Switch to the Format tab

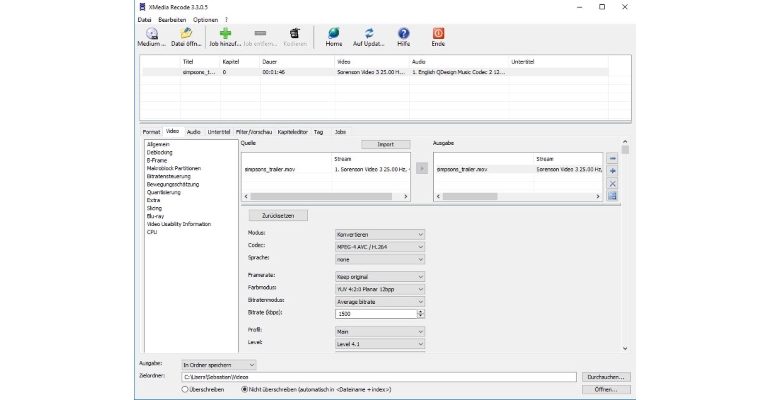click(151, 132)
